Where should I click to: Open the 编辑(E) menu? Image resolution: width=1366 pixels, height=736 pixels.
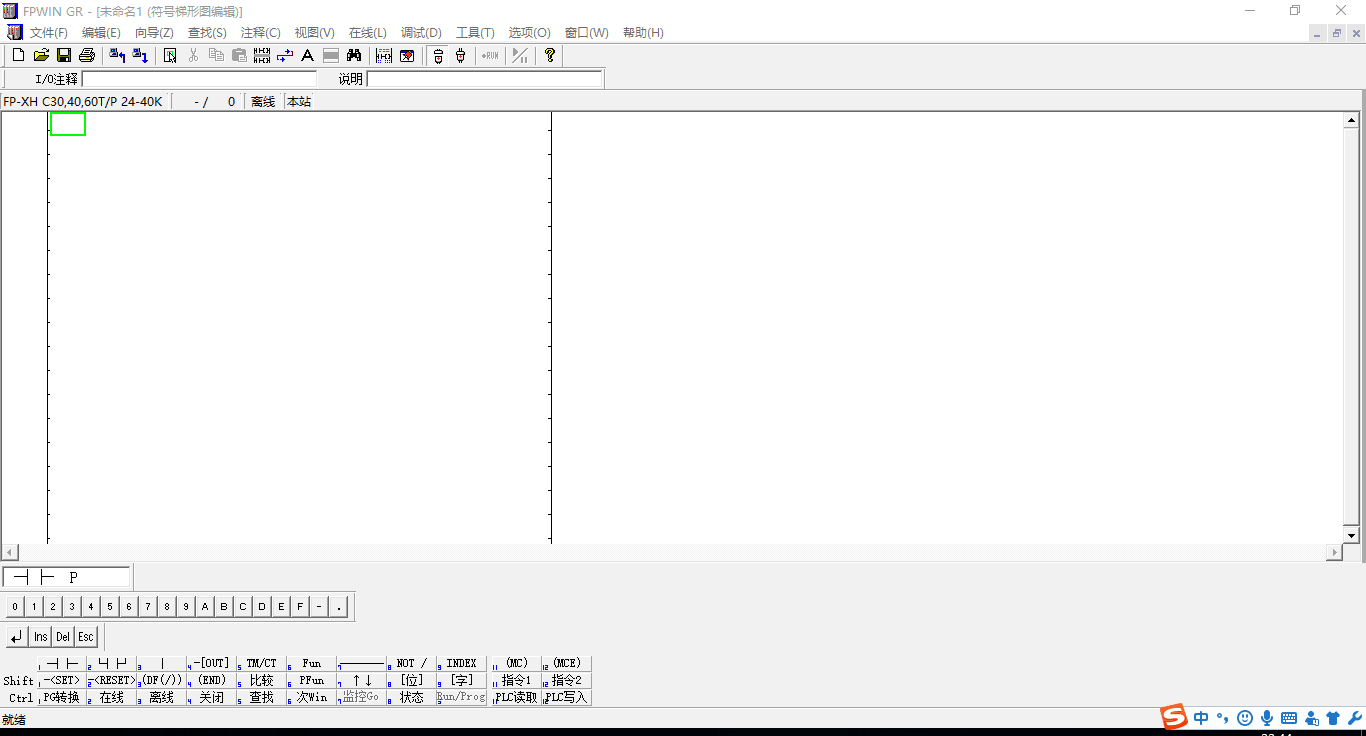101,33
